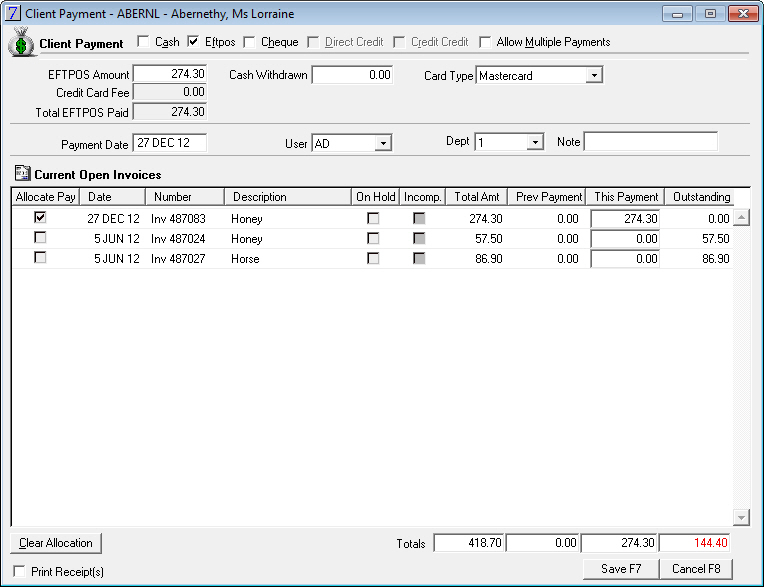764x587 pixels.
Task: Click the Horse description cell
Action: click(x=245, y=259)
